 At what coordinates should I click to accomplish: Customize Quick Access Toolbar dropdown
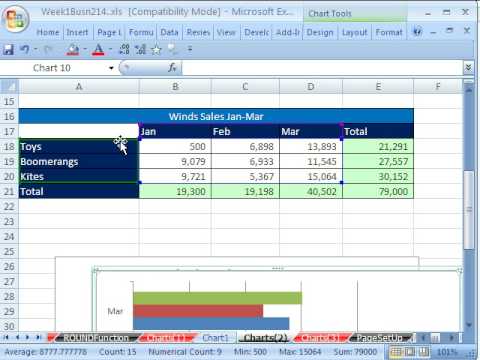coord(190,50)
